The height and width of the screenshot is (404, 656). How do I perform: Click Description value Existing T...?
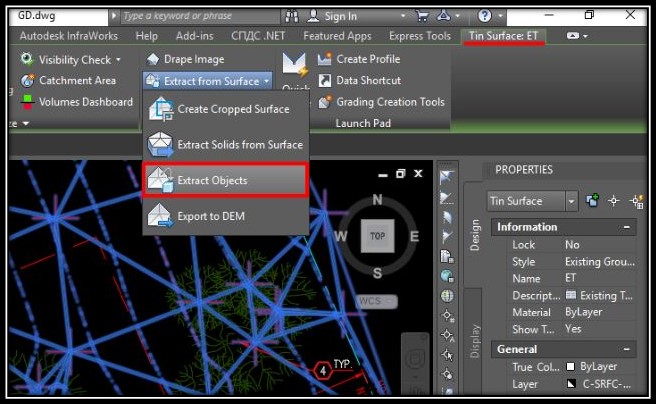coord(599,296)
